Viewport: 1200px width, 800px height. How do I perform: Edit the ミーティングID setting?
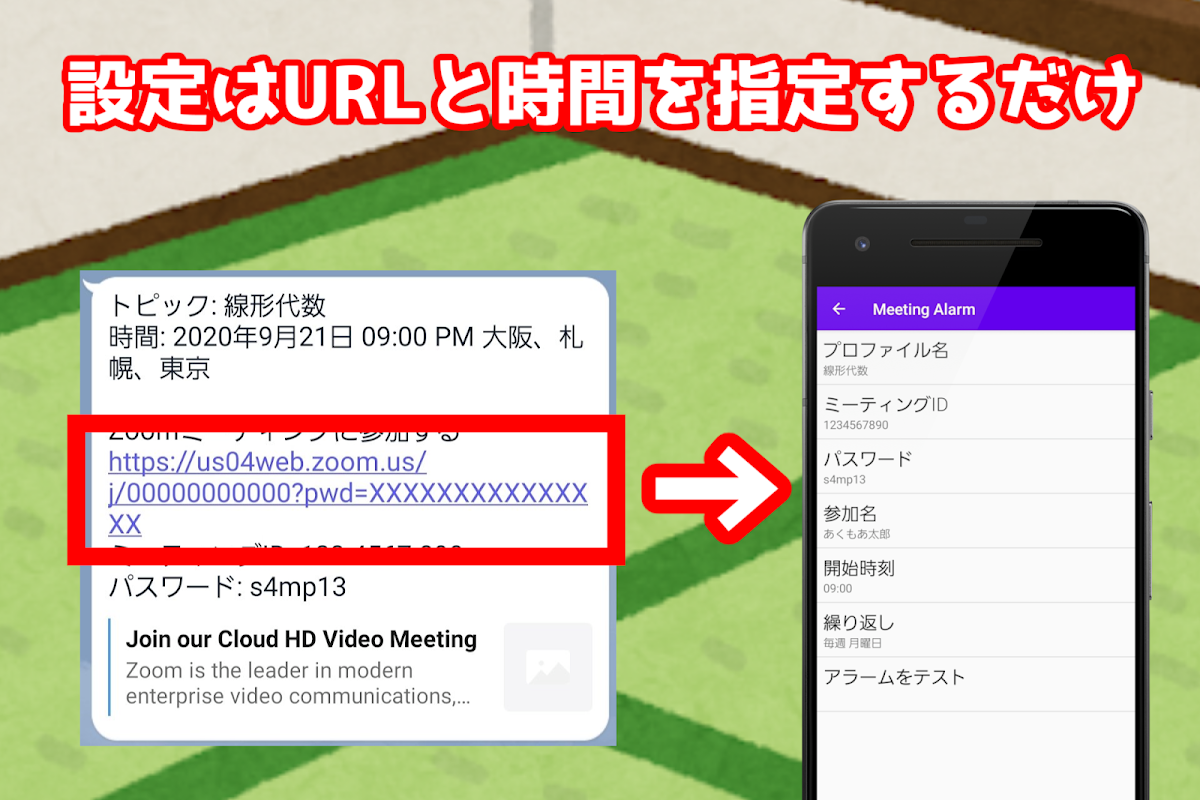coord(976,412)
